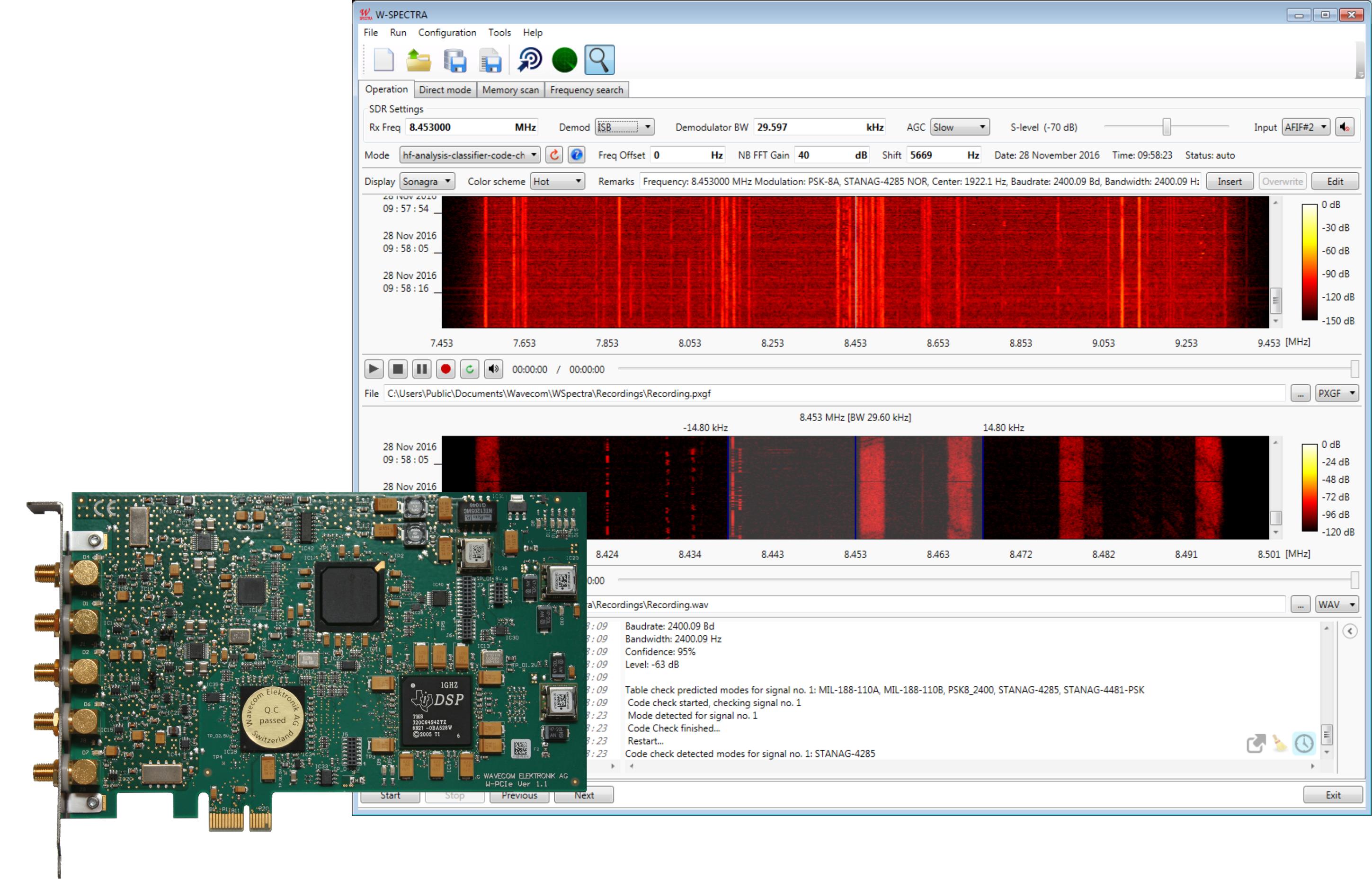
Task: Click the NB FFT Gain field
Action: pyautogui.click(x=832, y=155)
